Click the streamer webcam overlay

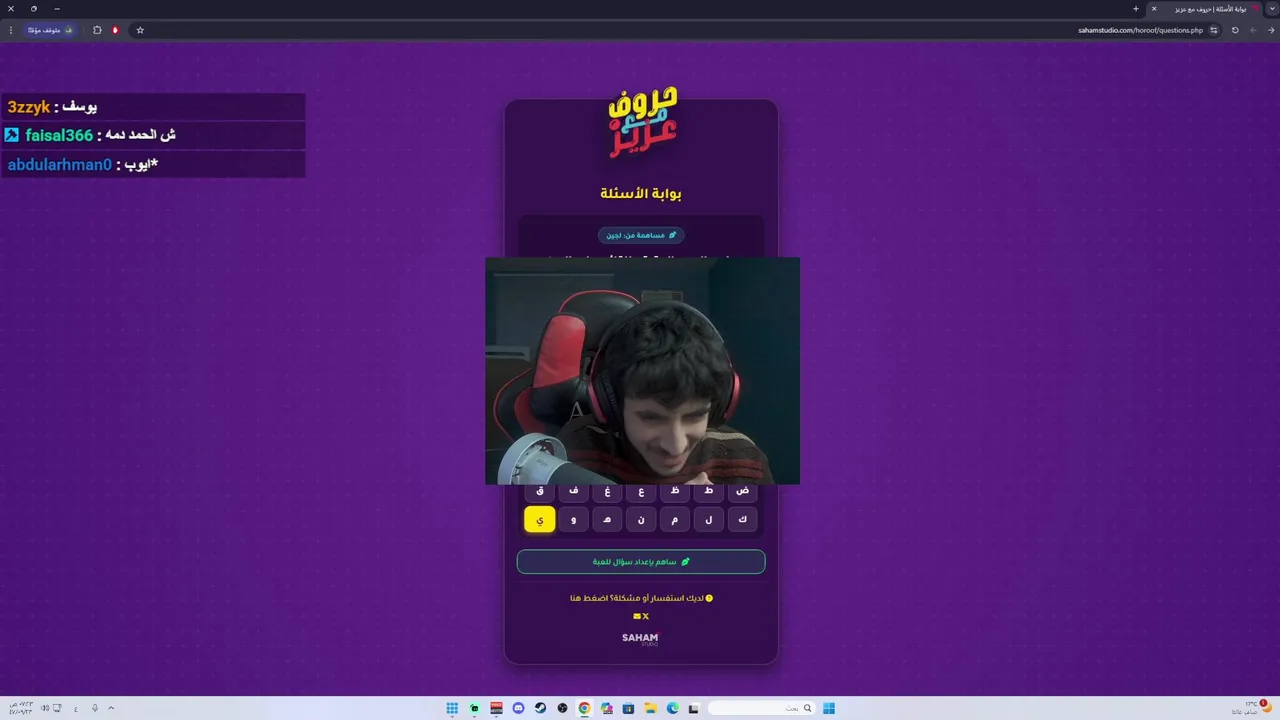[x=642, y=371]
